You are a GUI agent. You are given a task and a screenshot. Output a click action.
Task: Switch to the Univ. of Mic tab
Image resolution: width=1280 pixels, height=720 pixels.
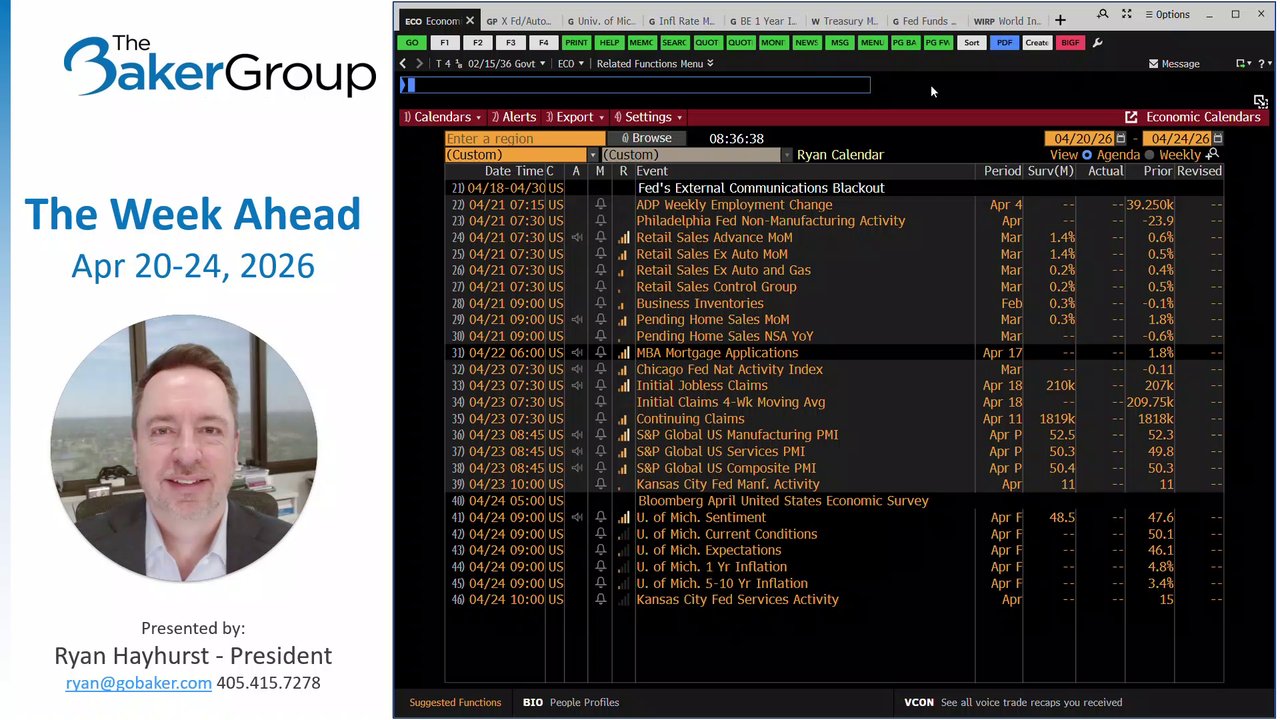point(600,21)
